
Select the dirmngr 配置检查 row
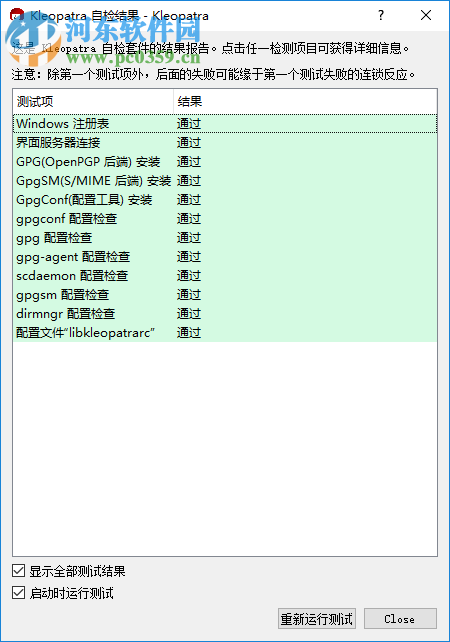(225, 314)
